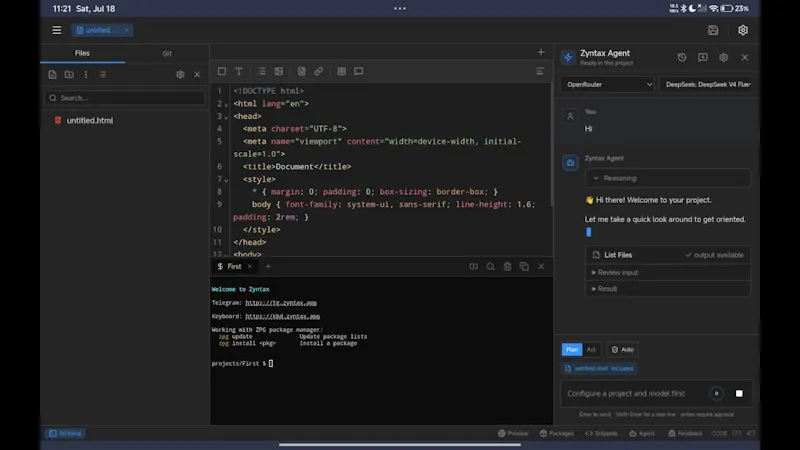This screenshot has width=800, height=450.
Task: Open Feedback from status bar
Action: (685, 433)
